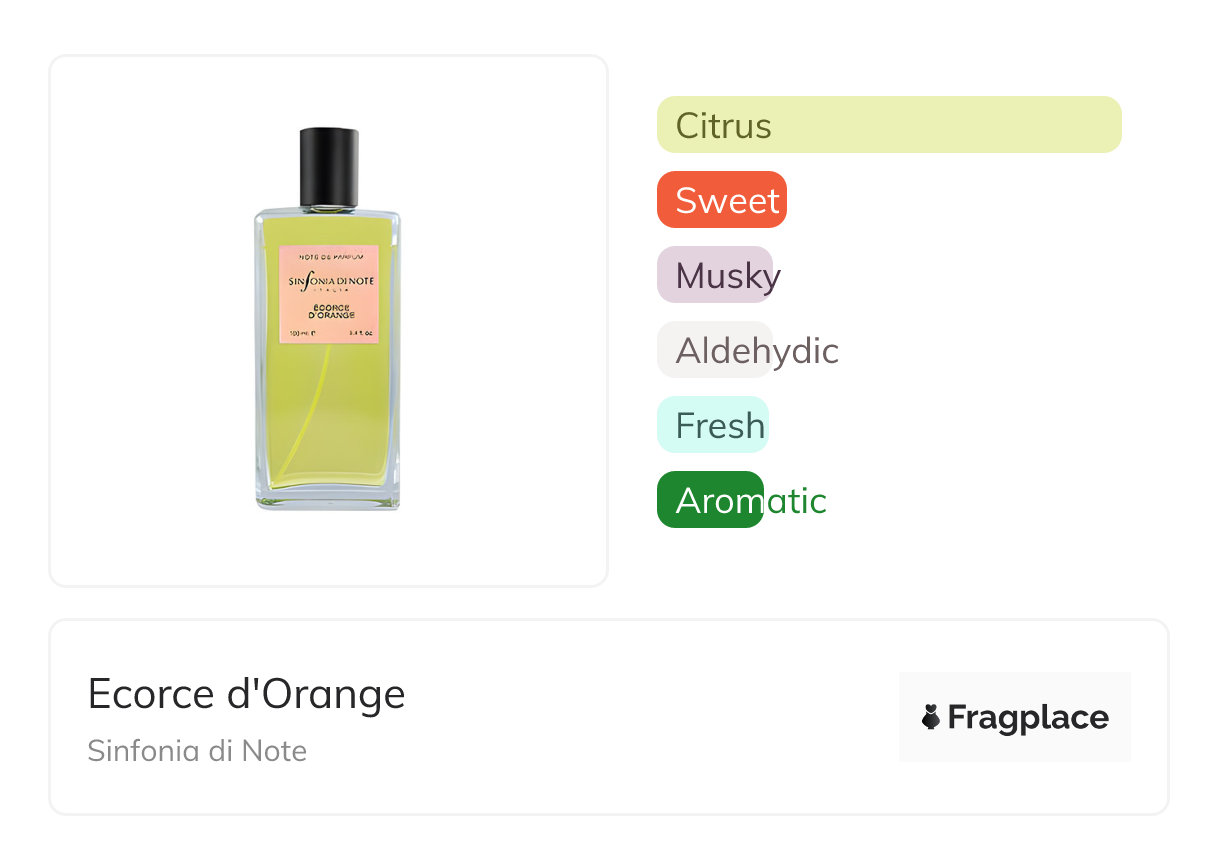Click the Note de Parfum text on label
Viewport: 1218px width, 864px height.
click(329, 258)
